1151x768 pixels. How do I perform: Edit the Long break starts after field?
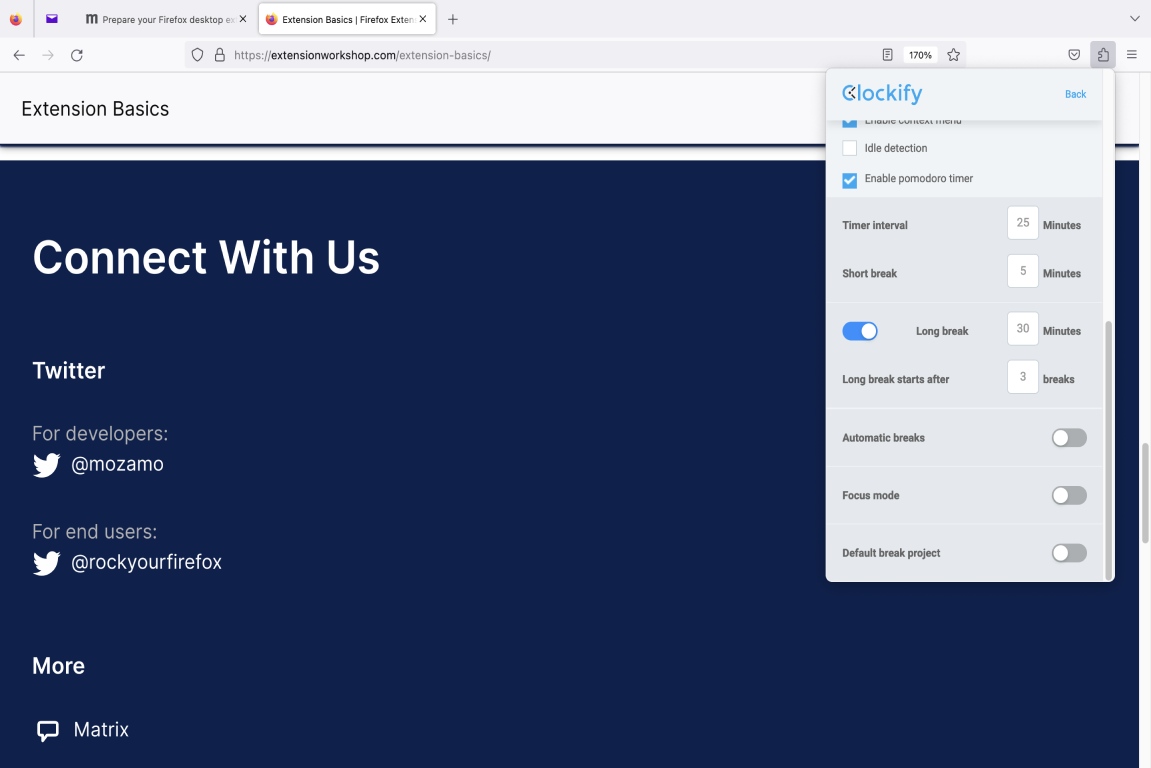point(1023,377)
